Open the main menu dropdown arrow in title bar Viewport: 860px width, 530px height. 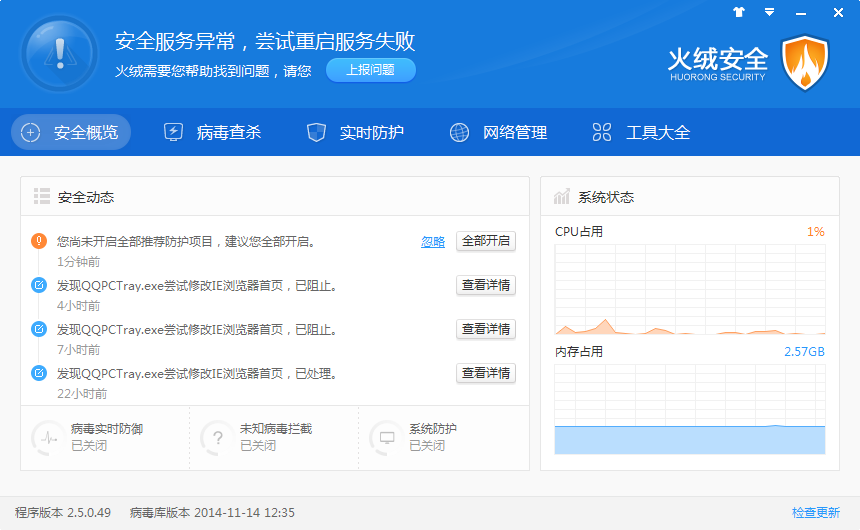tap(769, 13)
